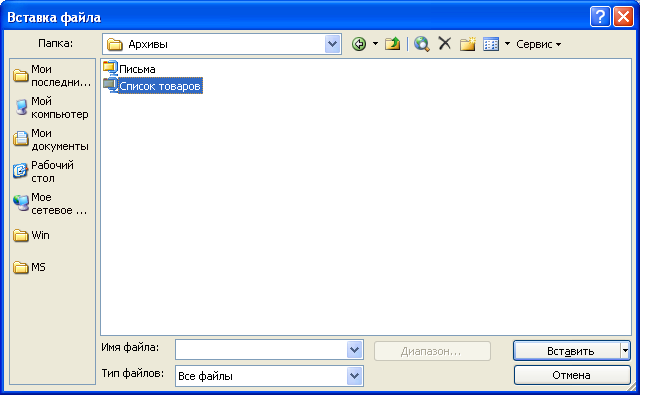
Task: Open the Вставить button dropdown arrow
Action: 625,351
